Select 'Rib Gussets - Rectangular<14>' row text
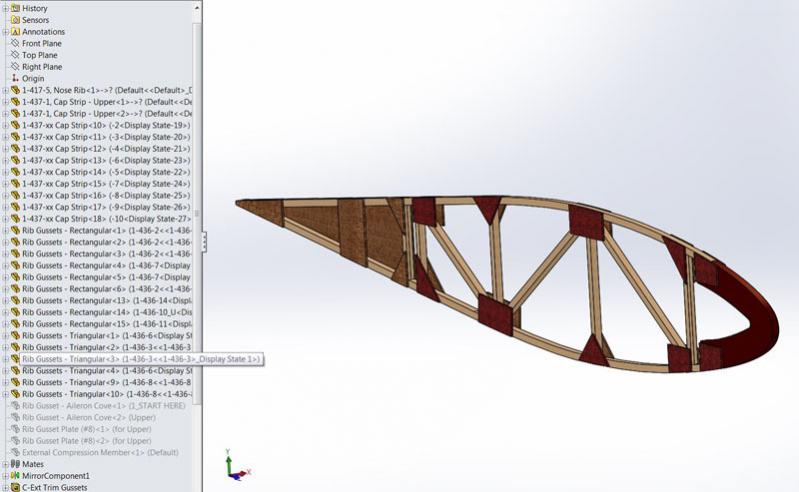This screenshot has width=799, height=492. 107,312
